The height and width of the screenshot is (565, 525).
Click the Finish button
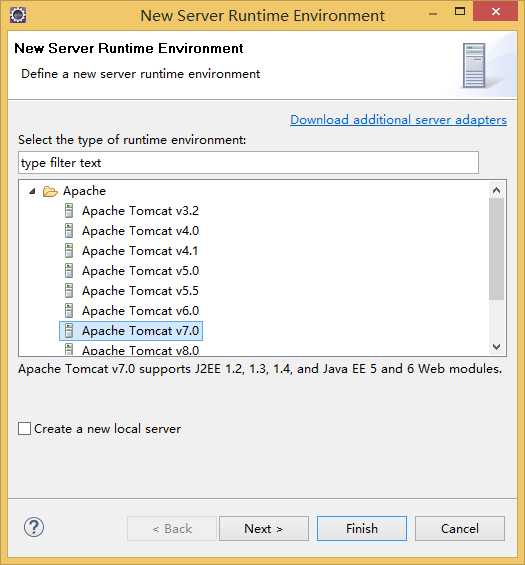coord(362,529)
